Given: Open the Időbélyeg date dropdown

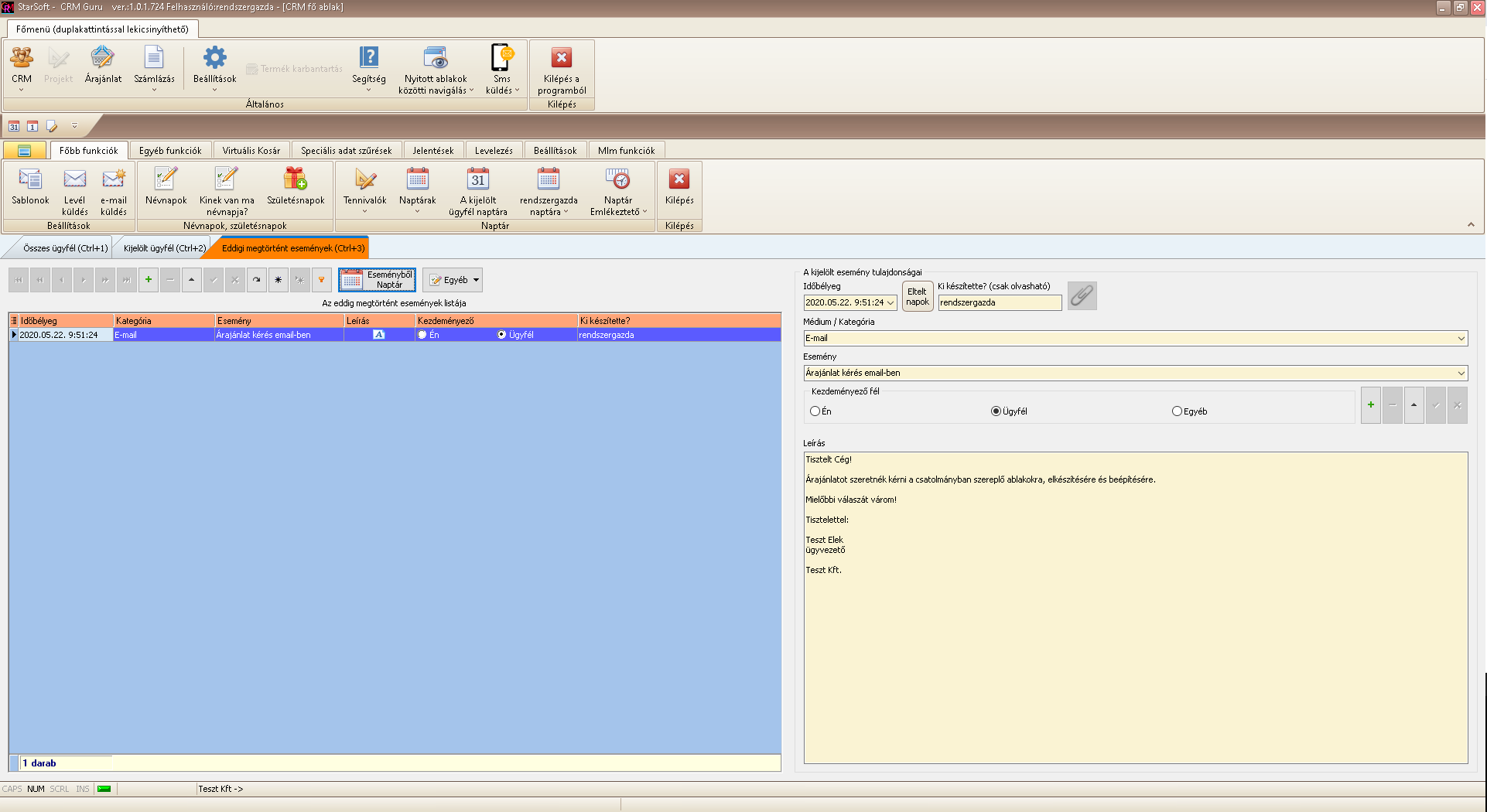Looking at the screenshot, I should [x=890, y=302].
